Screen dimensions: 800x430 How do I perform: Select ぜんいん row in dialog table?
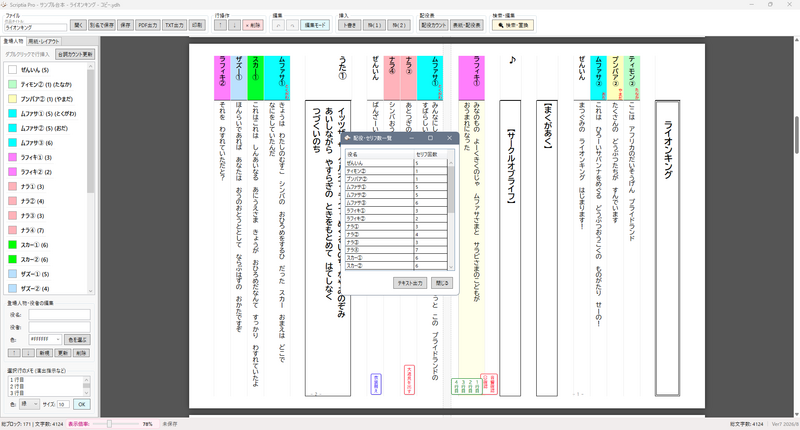(396, 163)
